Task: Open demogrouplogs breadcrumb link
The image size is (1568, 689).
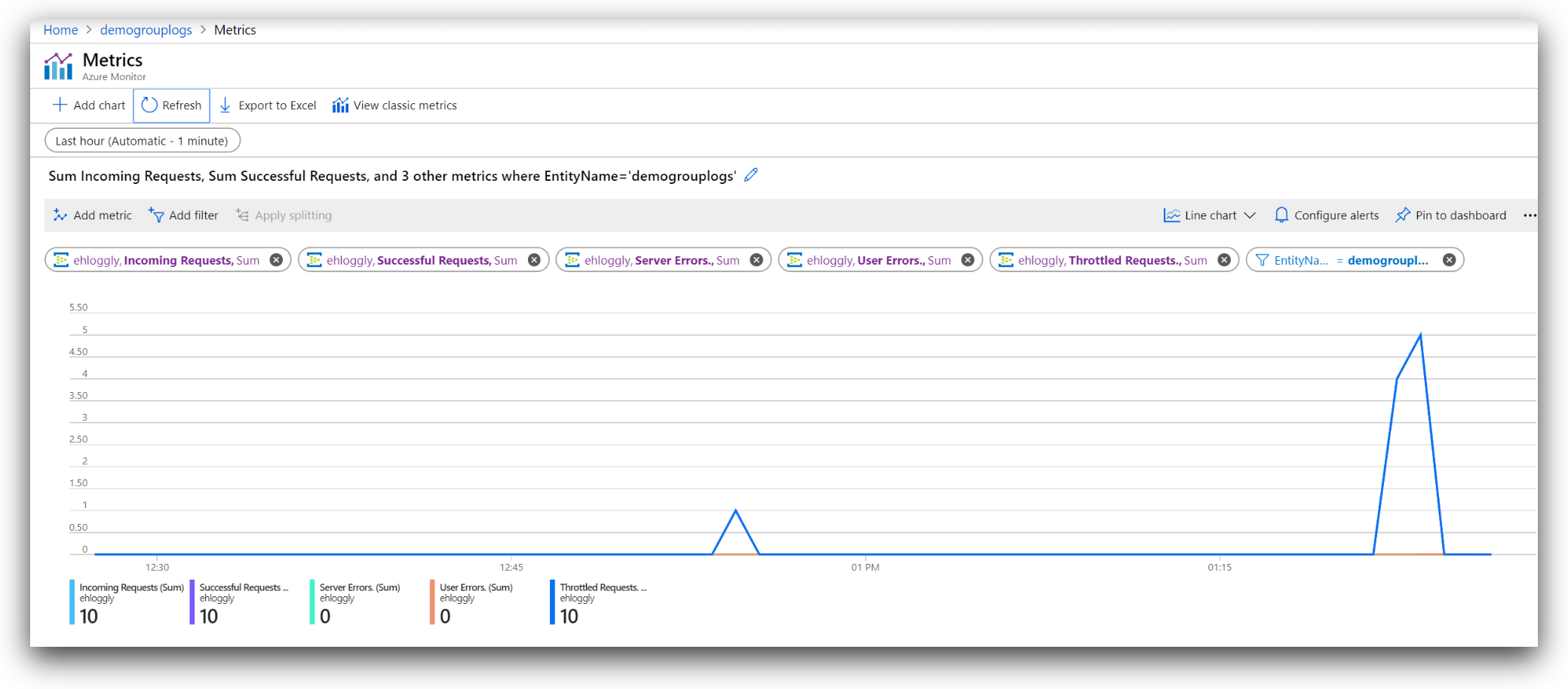Action: tap(146, 30)
